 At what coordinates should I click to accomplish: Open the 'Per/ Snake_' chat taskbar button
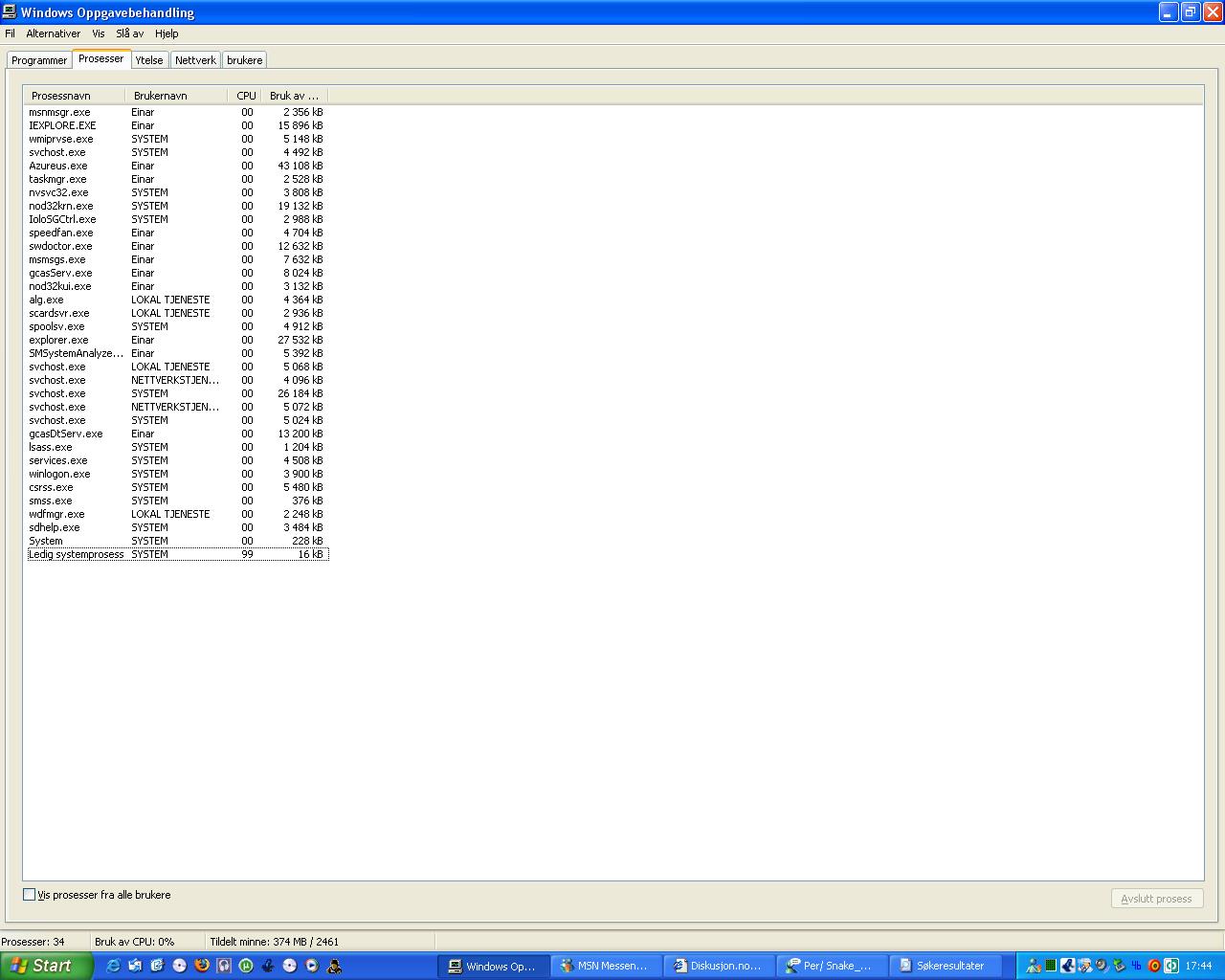point(834,966)
